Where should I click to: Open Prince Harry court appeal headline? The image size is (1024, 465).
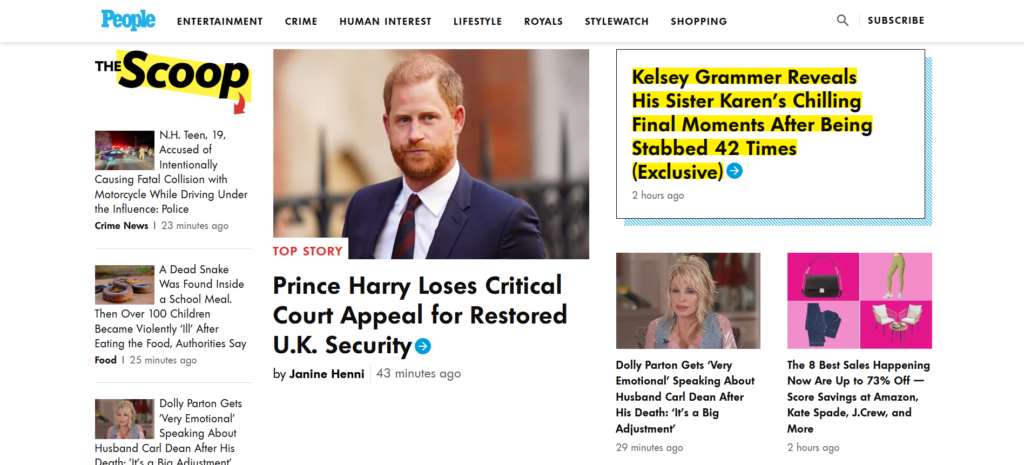tap(417, 315)
